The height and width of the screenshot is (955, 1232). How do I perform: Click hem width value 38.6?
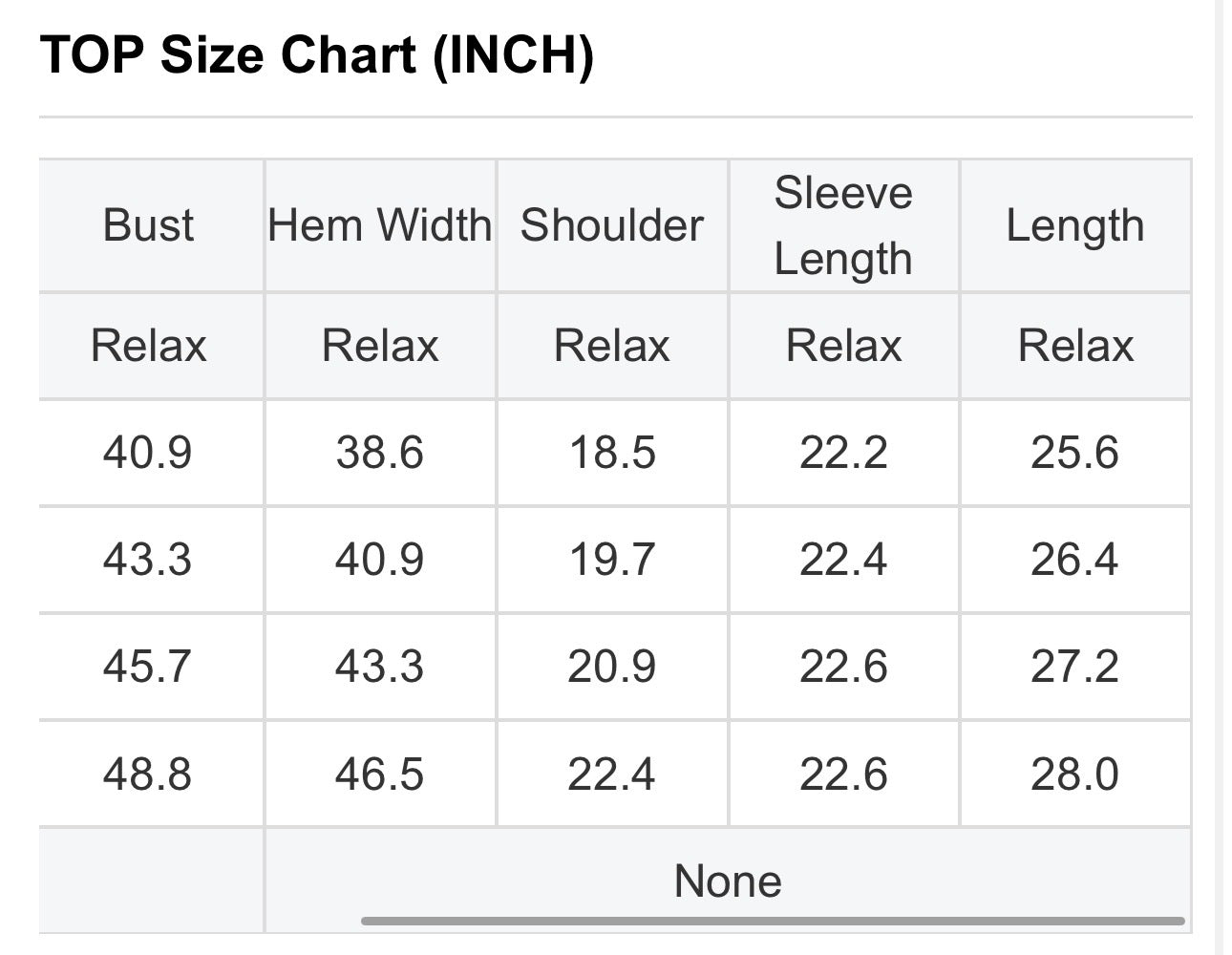click(380, 452)
